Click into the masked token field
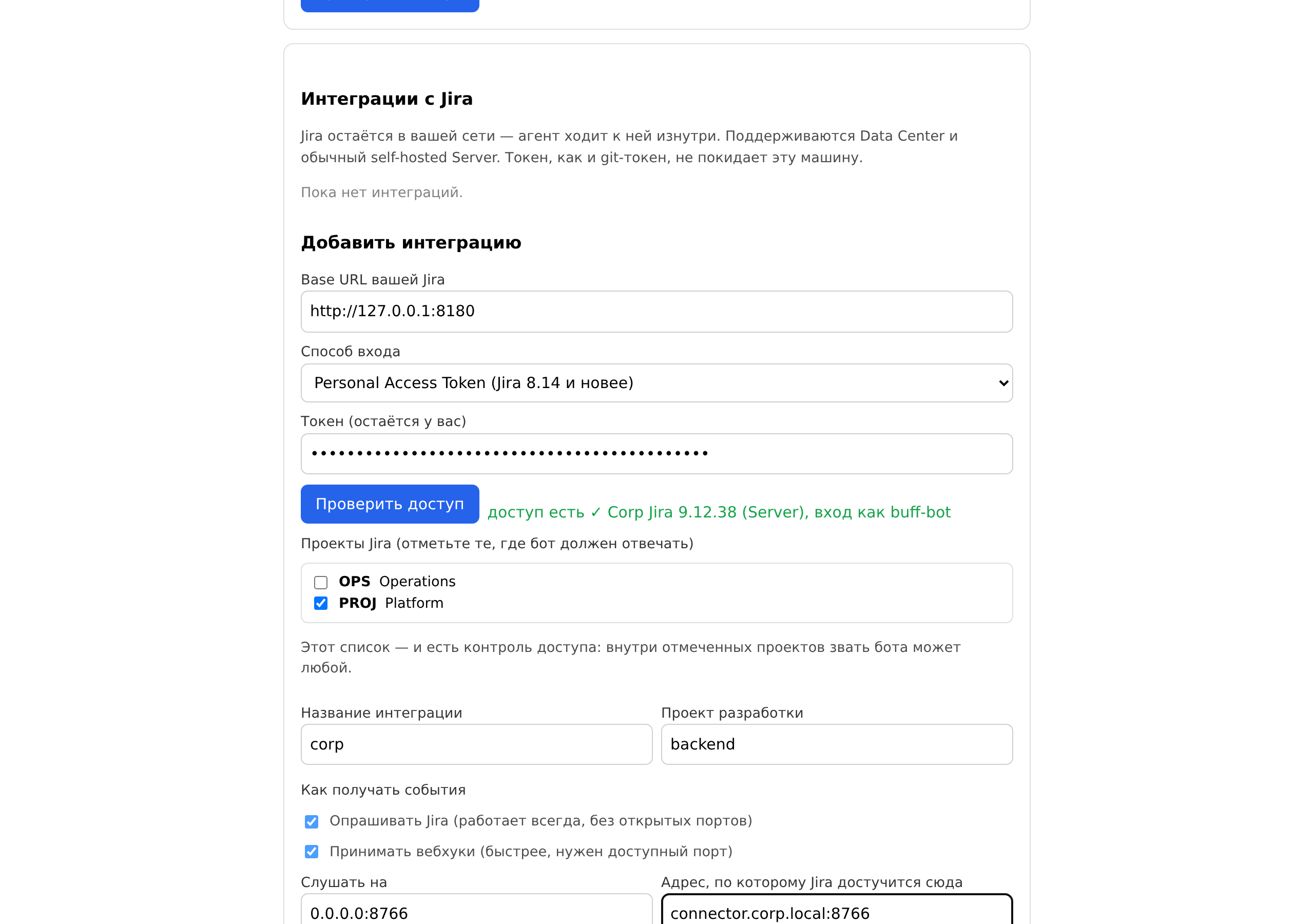Image resolution: width=1314 pixels, height=924 pixels. coord(656,453)
